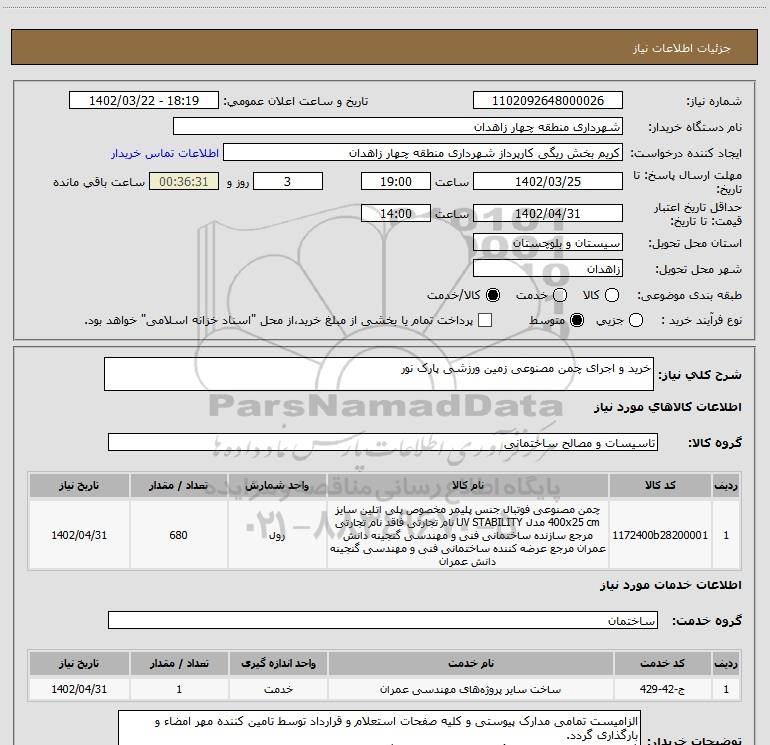Click the goods table header تعداد / مقدار
This screenshot has width=770, height=745.
pos(179,485)
